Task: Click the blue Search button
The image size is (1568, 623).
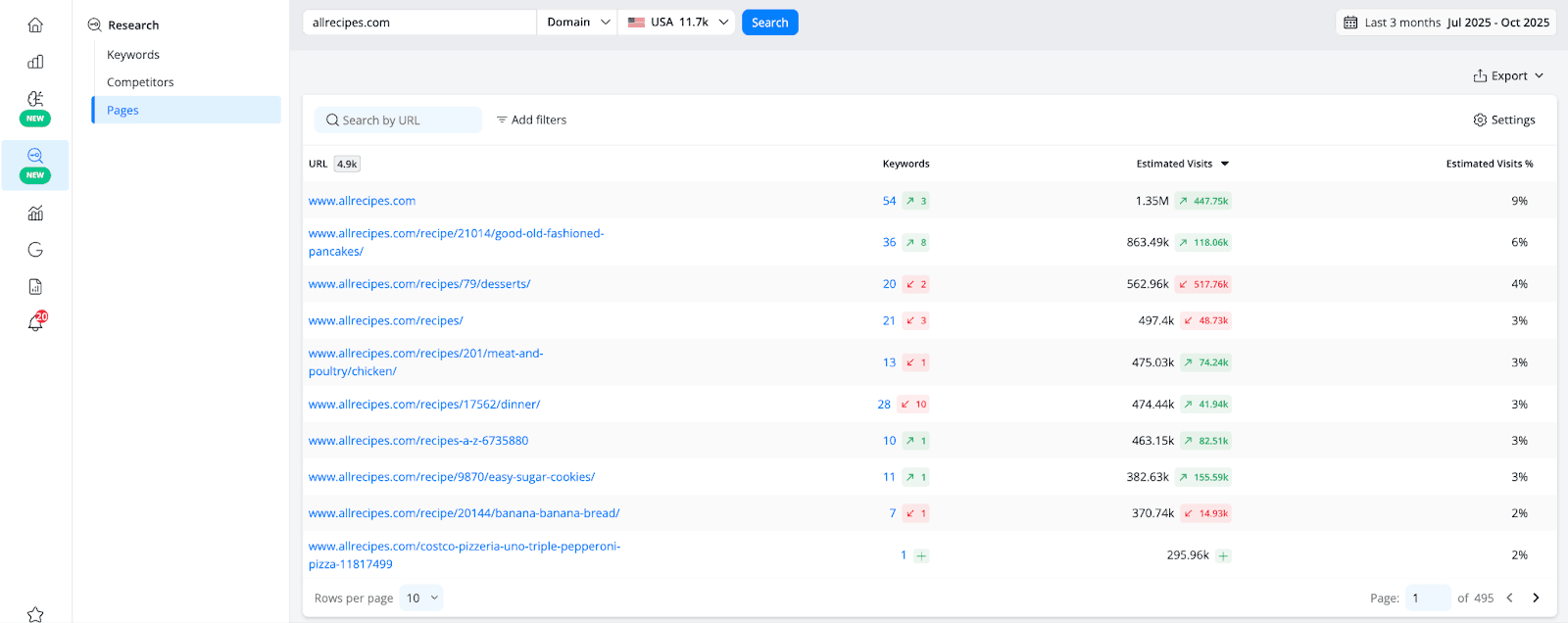Action: 769,23
